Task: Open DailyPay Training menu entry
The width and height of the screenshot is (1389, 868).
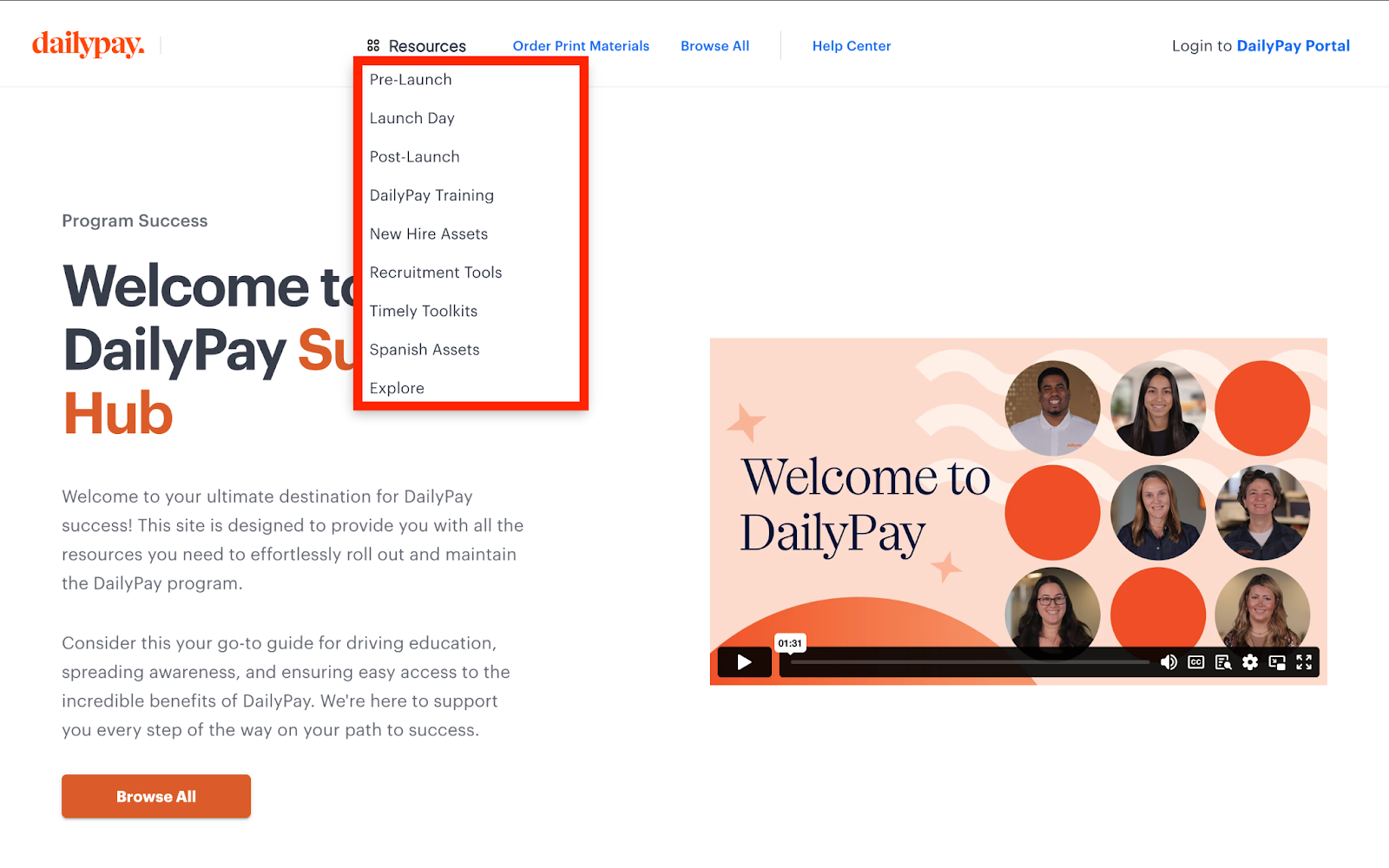Action: point(431,195)
